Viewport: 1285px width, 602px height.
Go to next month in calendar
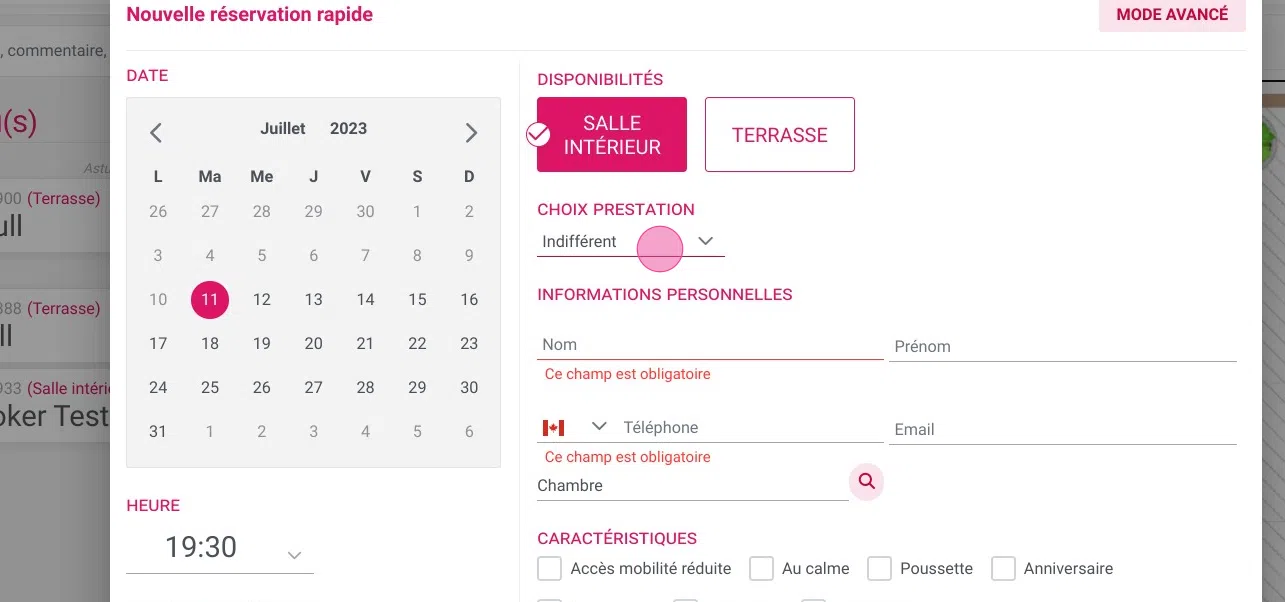(x=471, y=132)
